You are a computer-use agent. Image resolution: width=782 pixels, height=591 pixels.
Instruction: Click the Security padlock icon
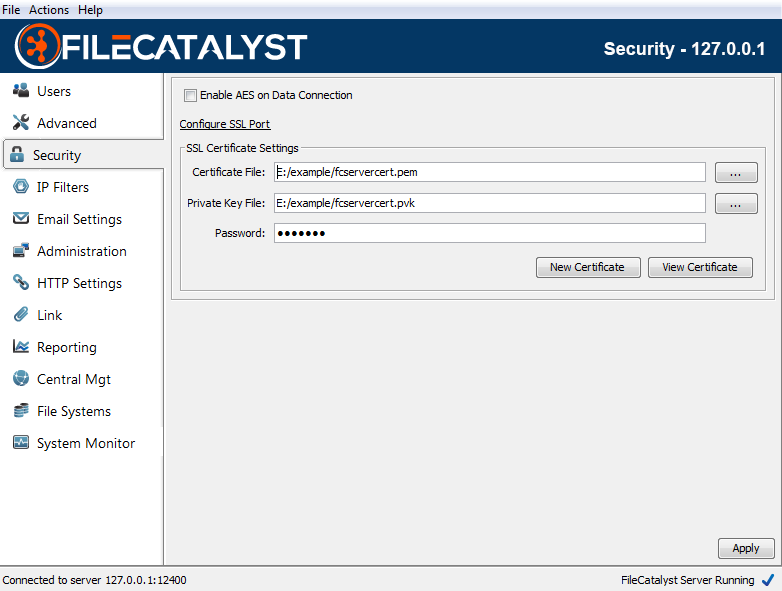17,154
